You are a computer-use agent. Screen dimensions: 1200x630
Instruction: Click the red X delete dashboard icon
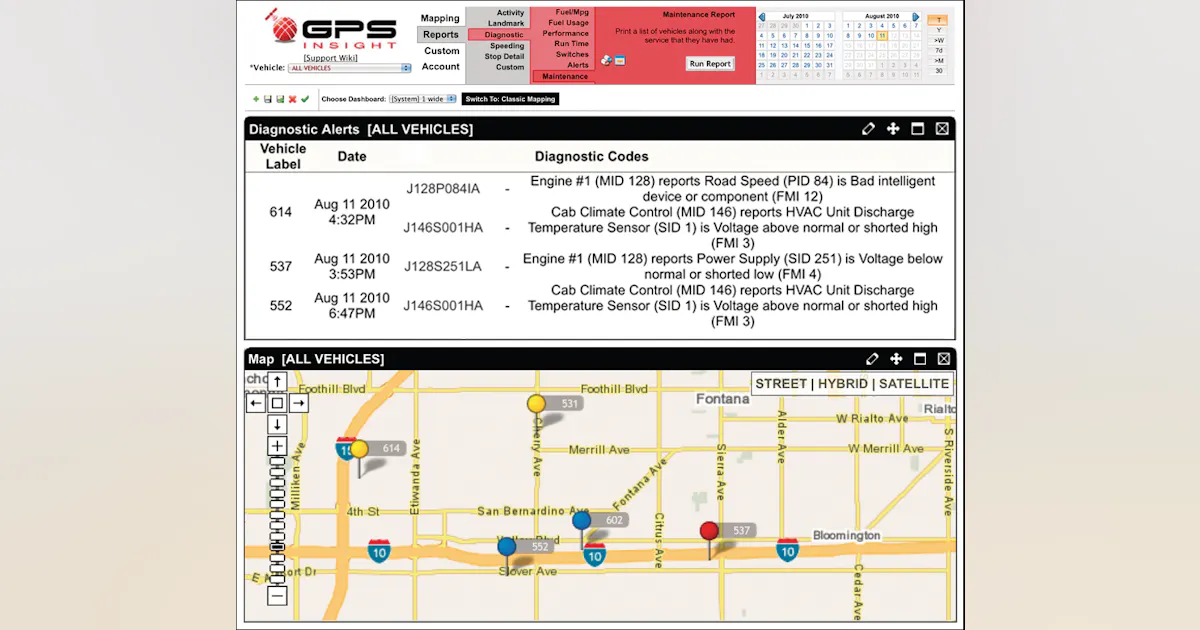click(292, 99)
